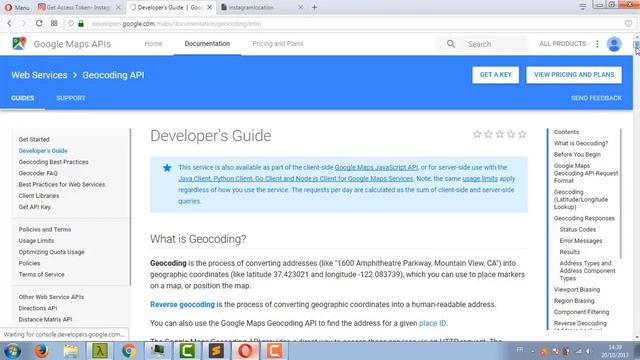Image resolution: width=640 pixels, height=360 pixels.
Task: Click VIEW PRICING AND PLANS button
Action: pos(574,75)
